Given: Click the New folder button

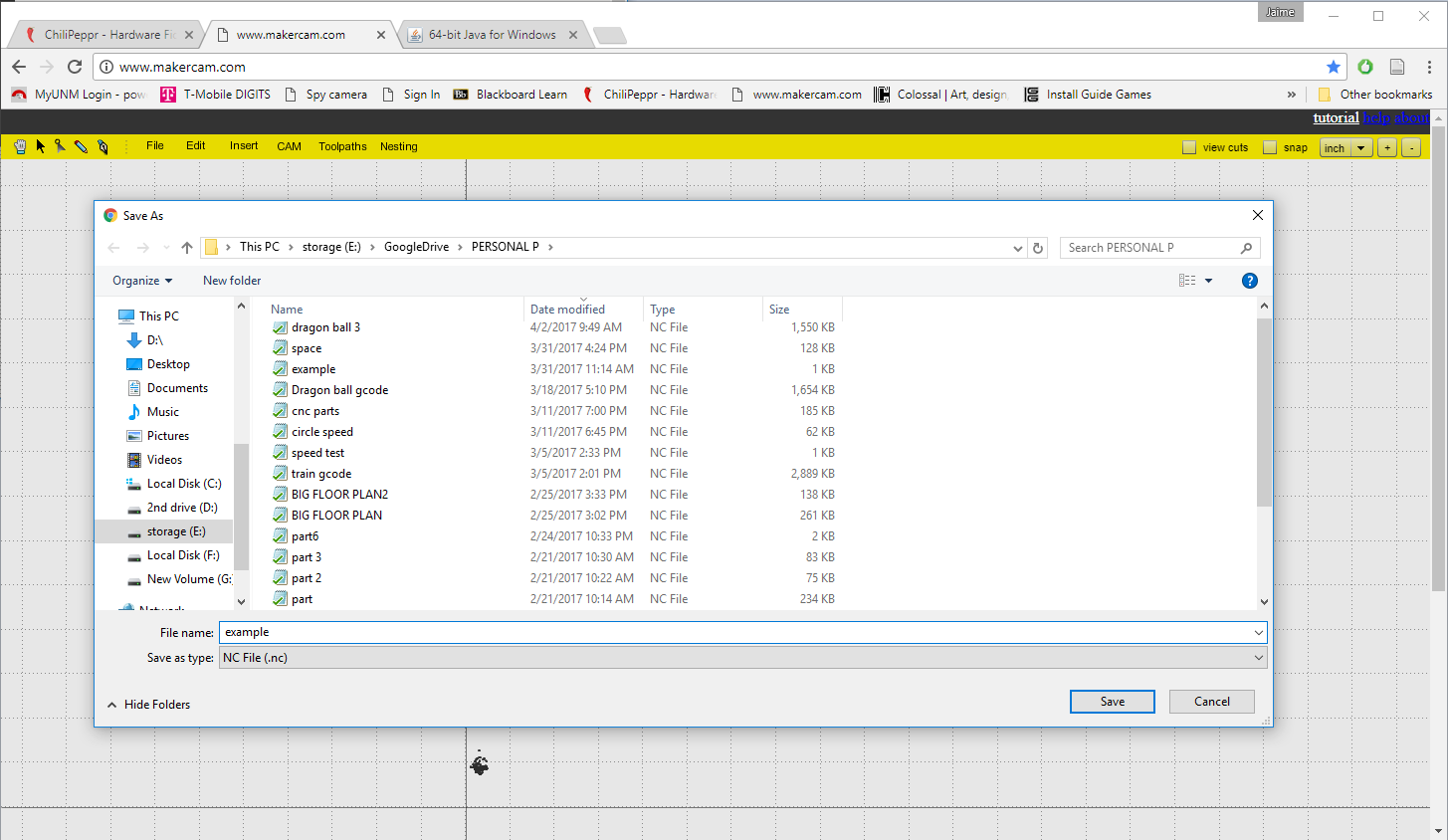Looking at the screenshot, I should (x=232, y=281).
